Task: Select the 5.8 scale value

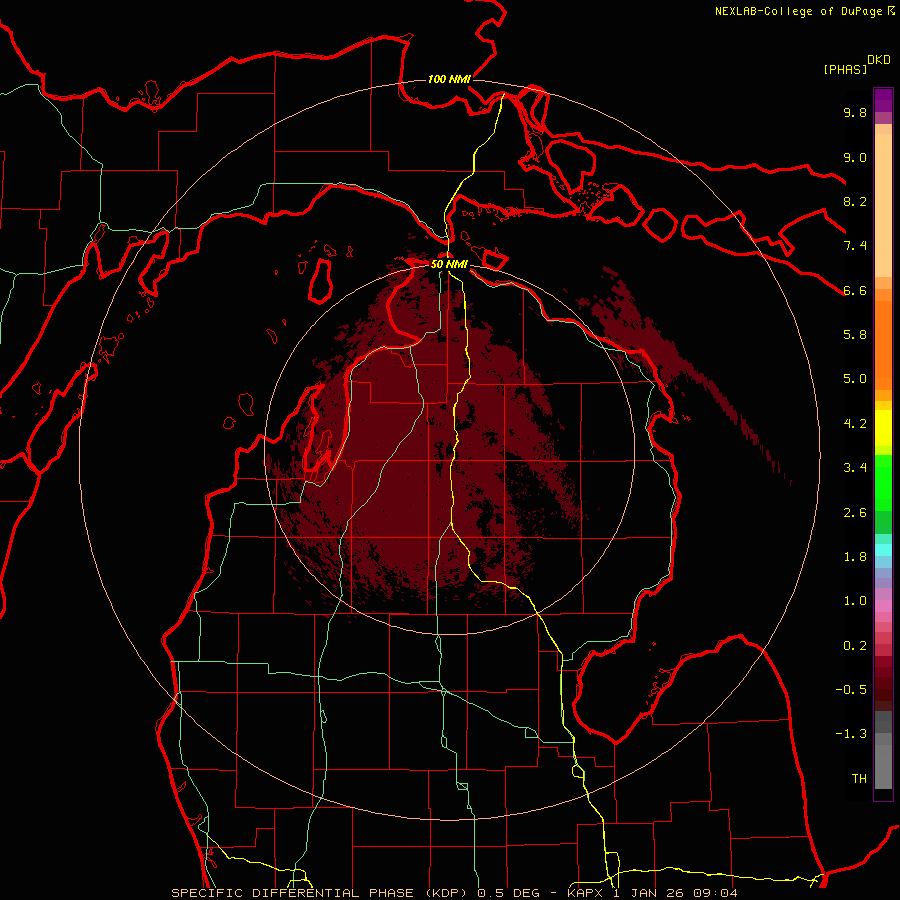Action: pos(855,334)
